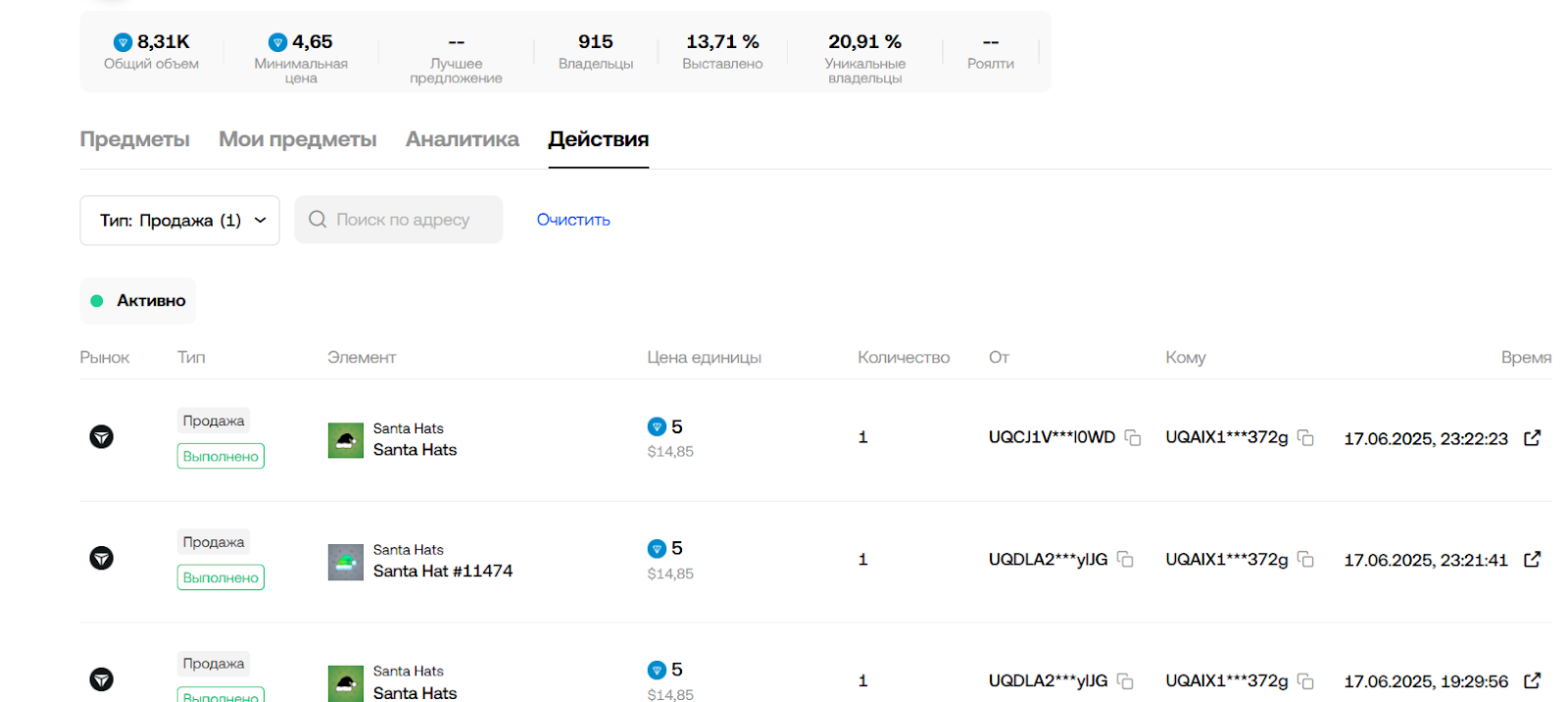Copy recipient address in the 23:22:23 row
Image resolution: width=1568 pixels, height=702 pixels.
(x=1305, y=437)
